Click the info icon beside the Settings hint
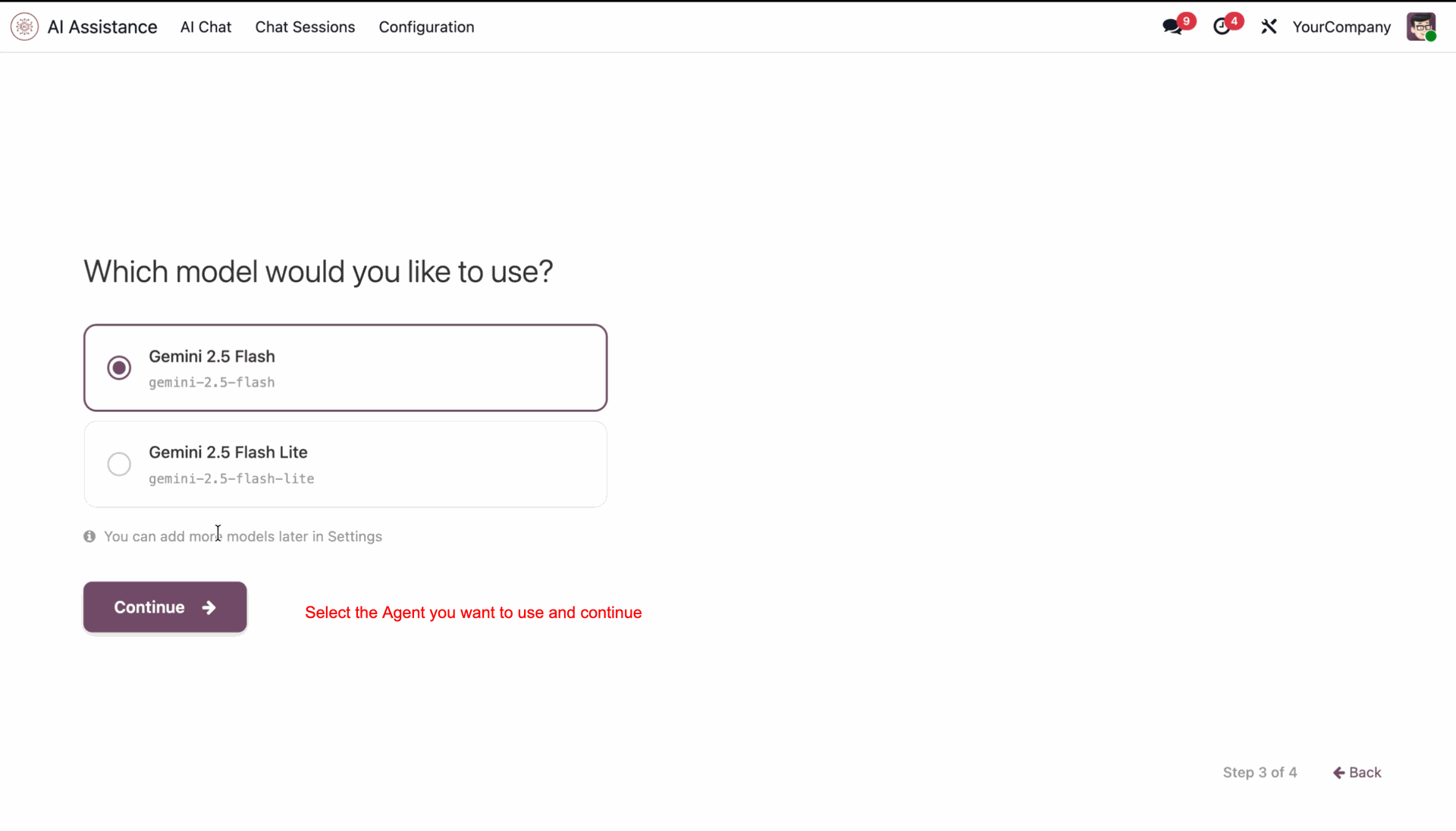The image size is (1456, 831). (x=89, y=537)
